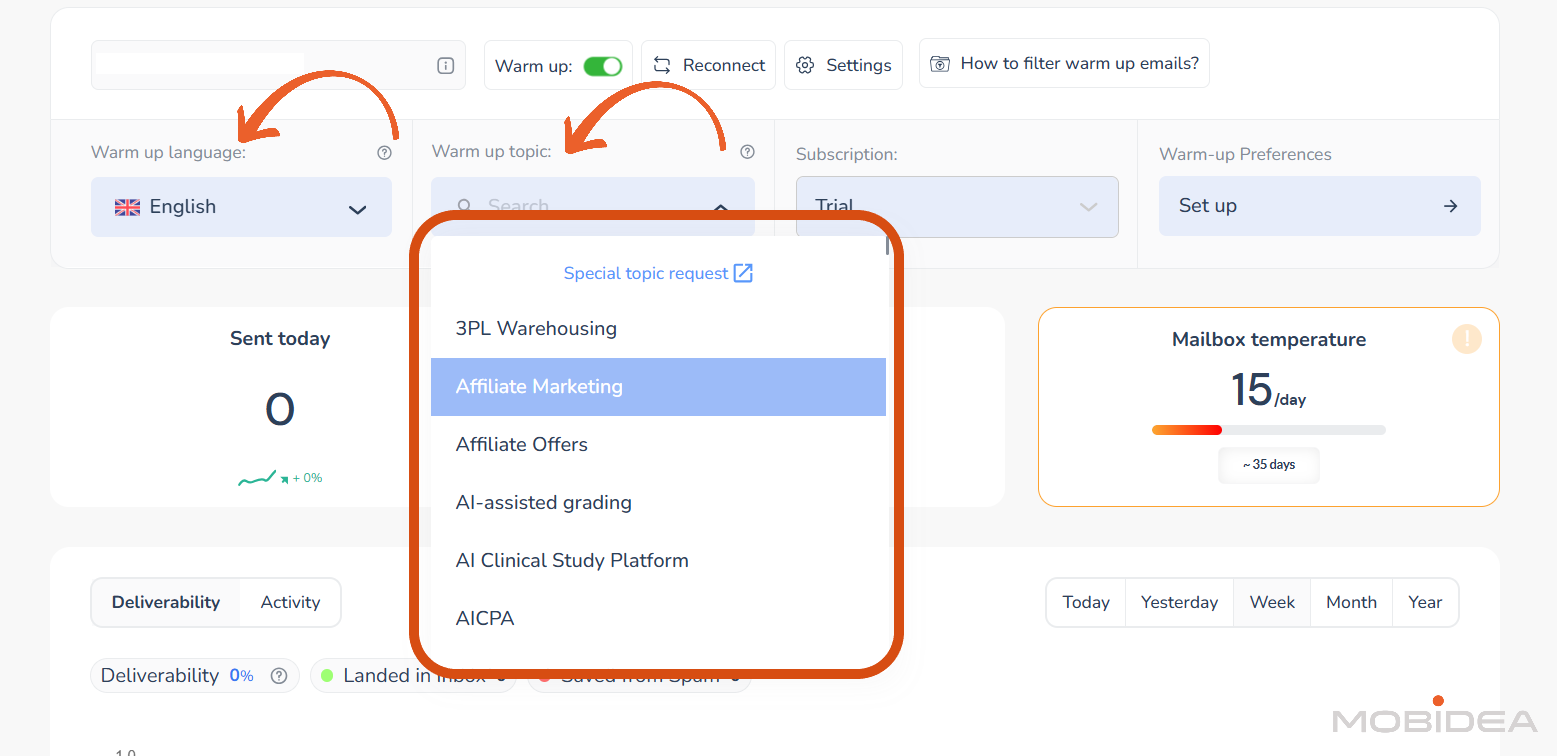Click the Mailbox temperature warning icon
Viewport: 1557px width, 756px height.
(x=1466, y=339)
